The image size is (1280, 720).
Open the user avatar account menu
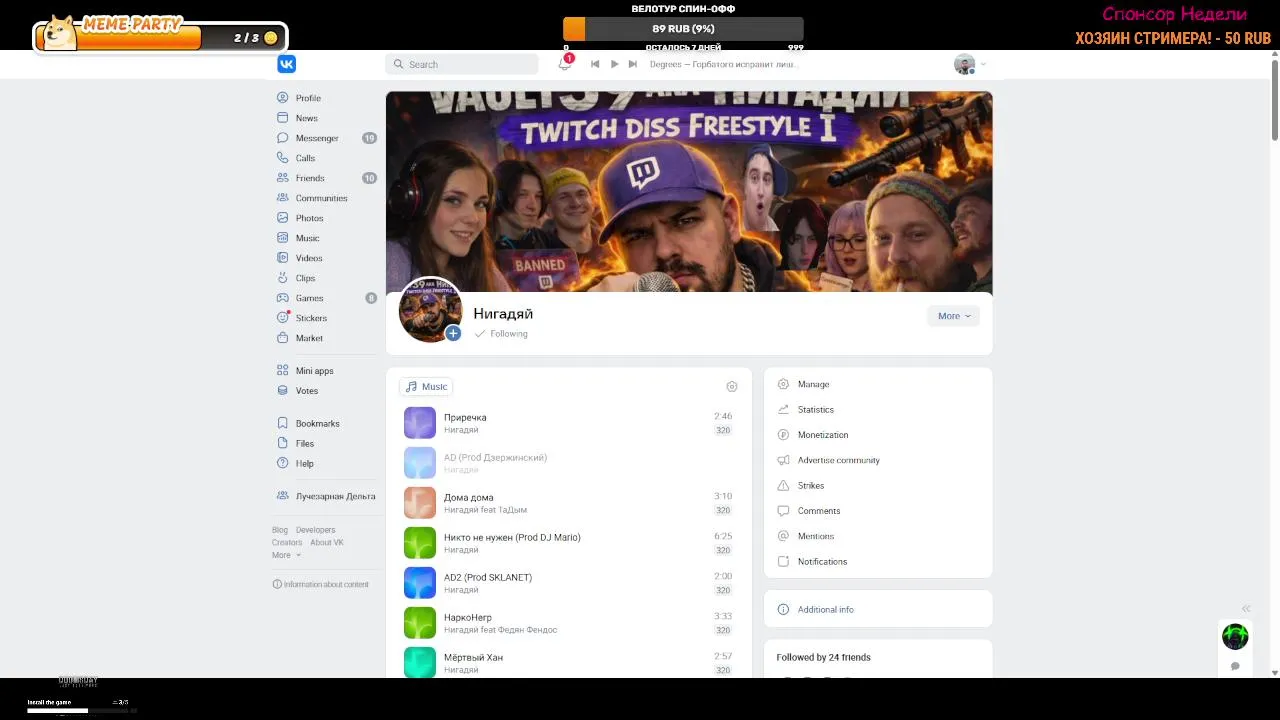pyautogui.click(x=969, y=64)
